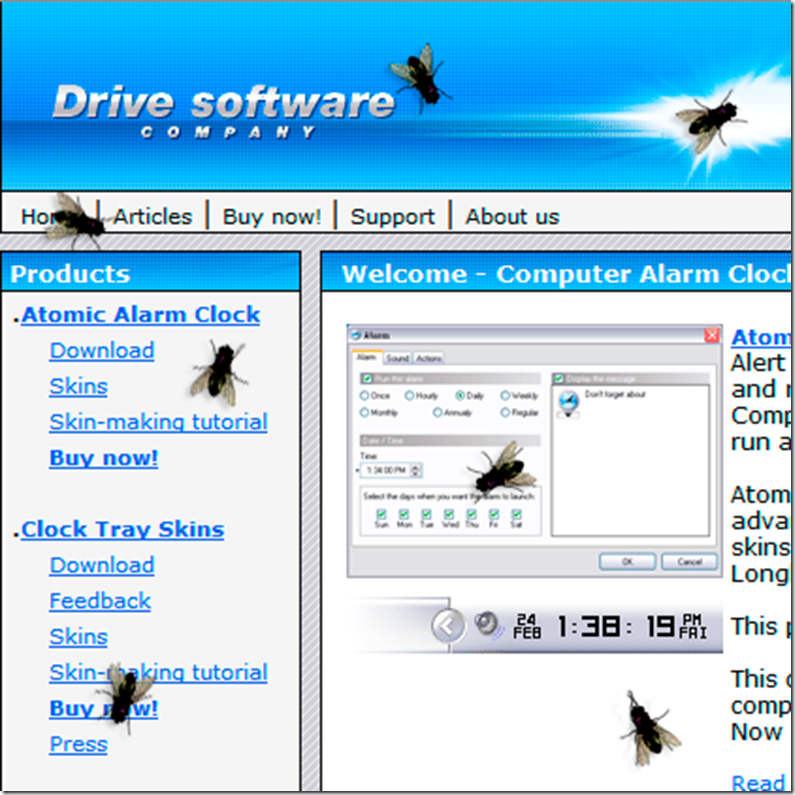Switch to the Alarm tab in the dialog
Viewport: 795px width, 795px height.
[x=367, y=357]
